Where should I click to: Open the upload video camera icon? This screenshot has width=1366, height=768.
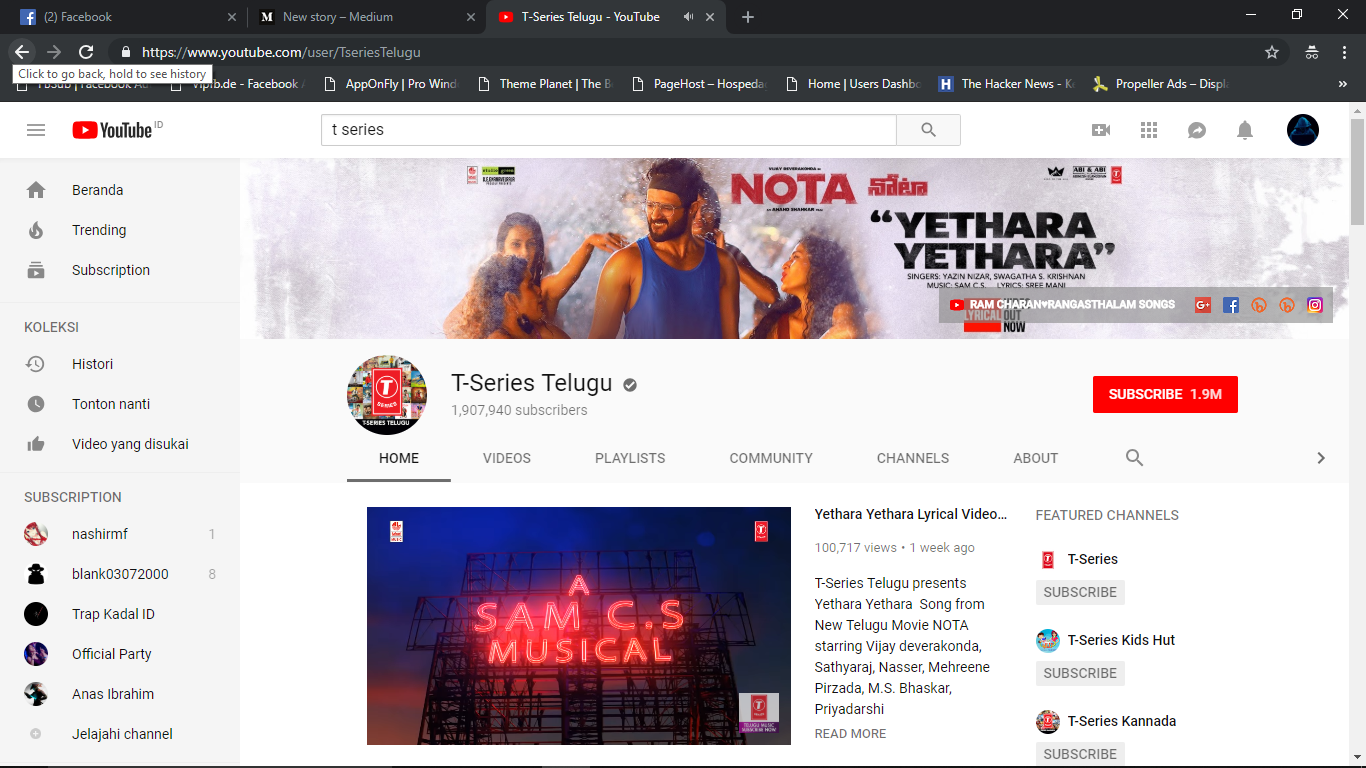pos(1101,130)
